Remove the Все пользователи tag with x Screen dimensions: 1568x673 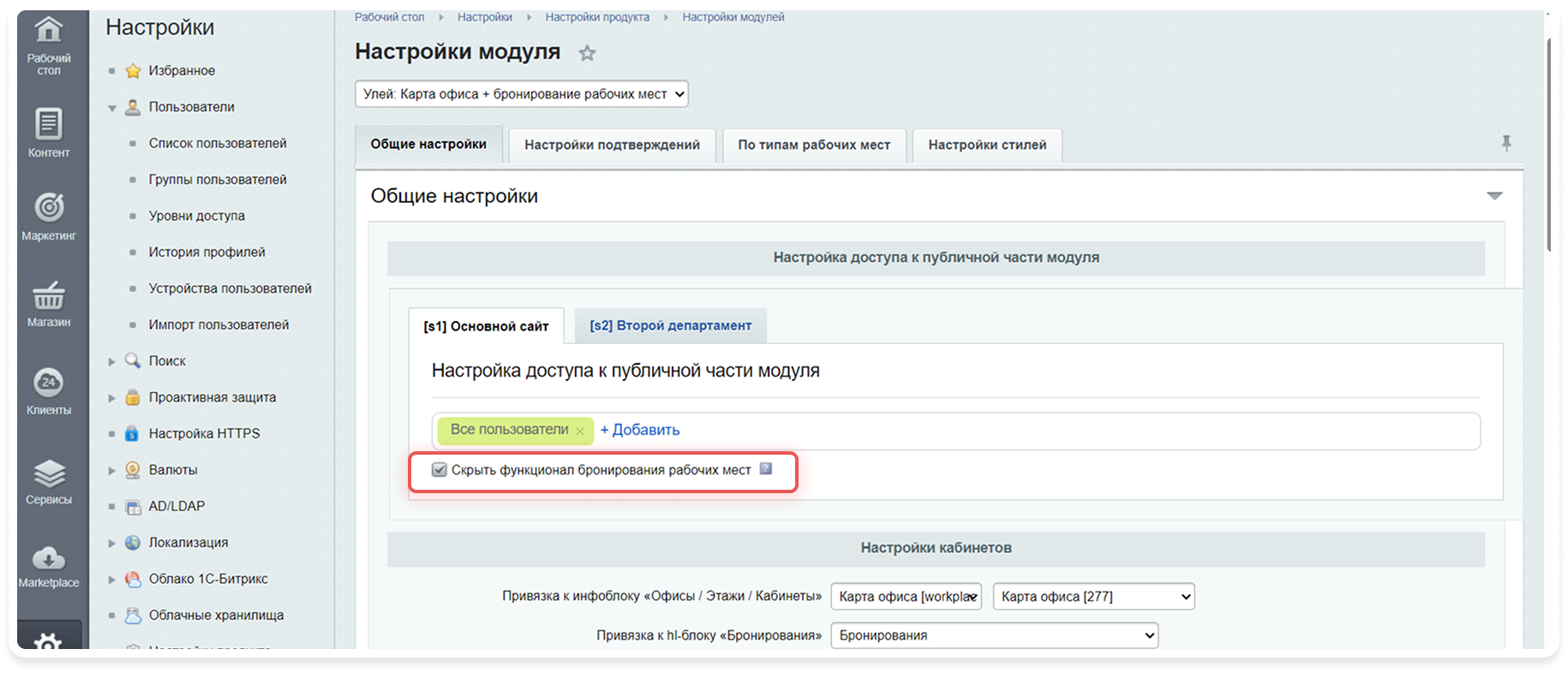pyautogui.click(x=580, y=431)
